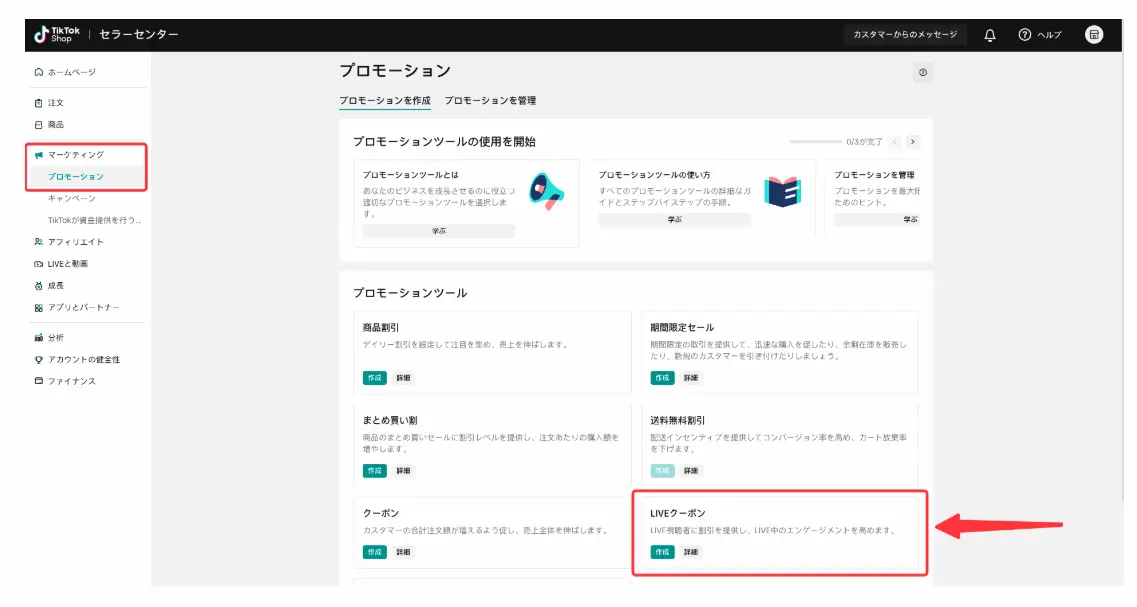Viewport: 1137px width, 607px height.
Task: Click 作成 for LIVEクーポン
Action: tap(662, 552)
